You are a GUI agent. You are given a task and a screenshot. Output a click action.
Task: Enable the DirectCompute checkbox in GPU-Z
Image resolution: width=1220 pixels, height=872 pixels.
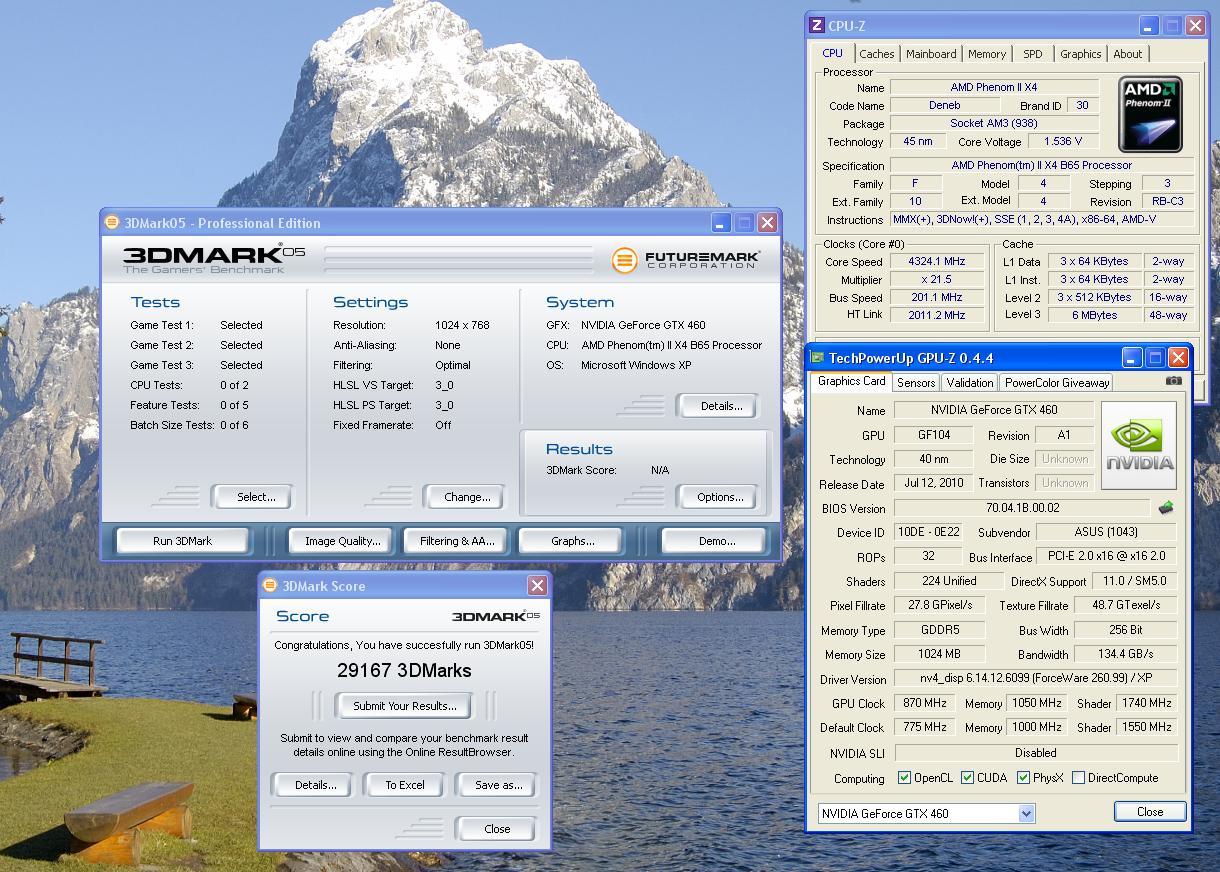(x=1078, y=778)
